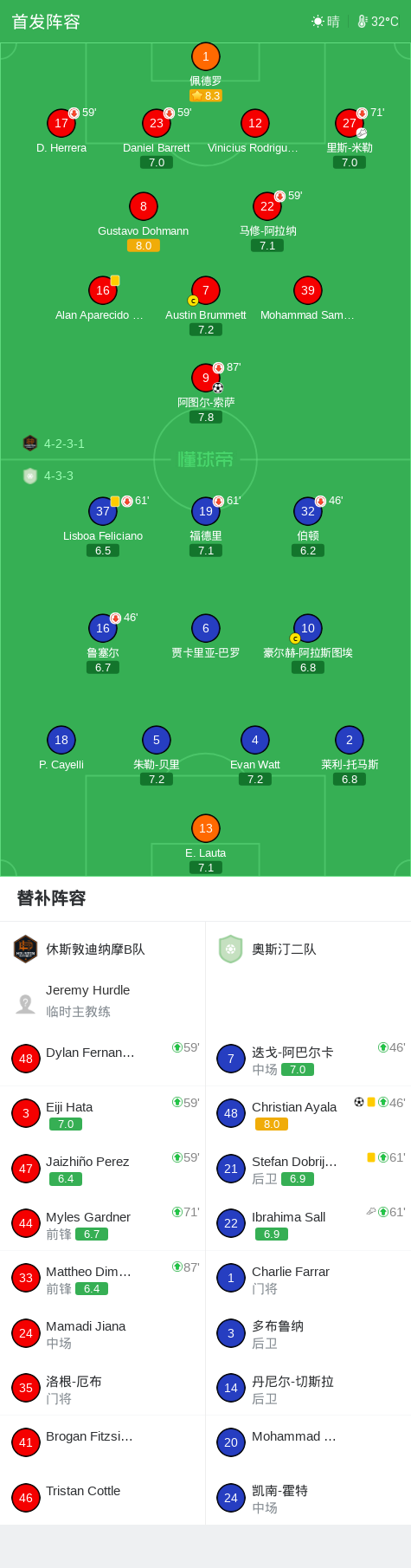411x1568 pixels.
Task: Select the 4-2-3-1 formation label
Action: 64,444
